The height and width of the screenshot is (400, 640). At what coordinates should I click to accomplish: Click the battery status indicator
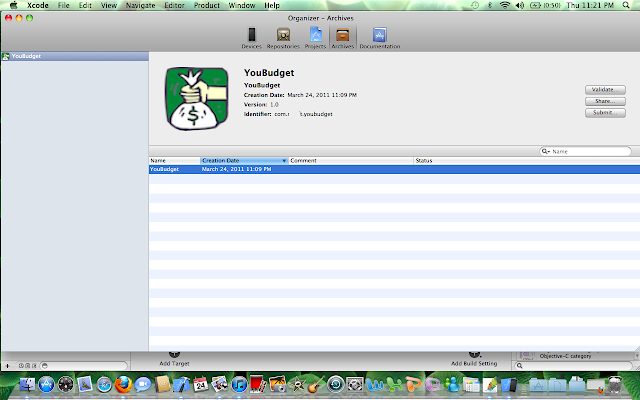coord(545,5)
